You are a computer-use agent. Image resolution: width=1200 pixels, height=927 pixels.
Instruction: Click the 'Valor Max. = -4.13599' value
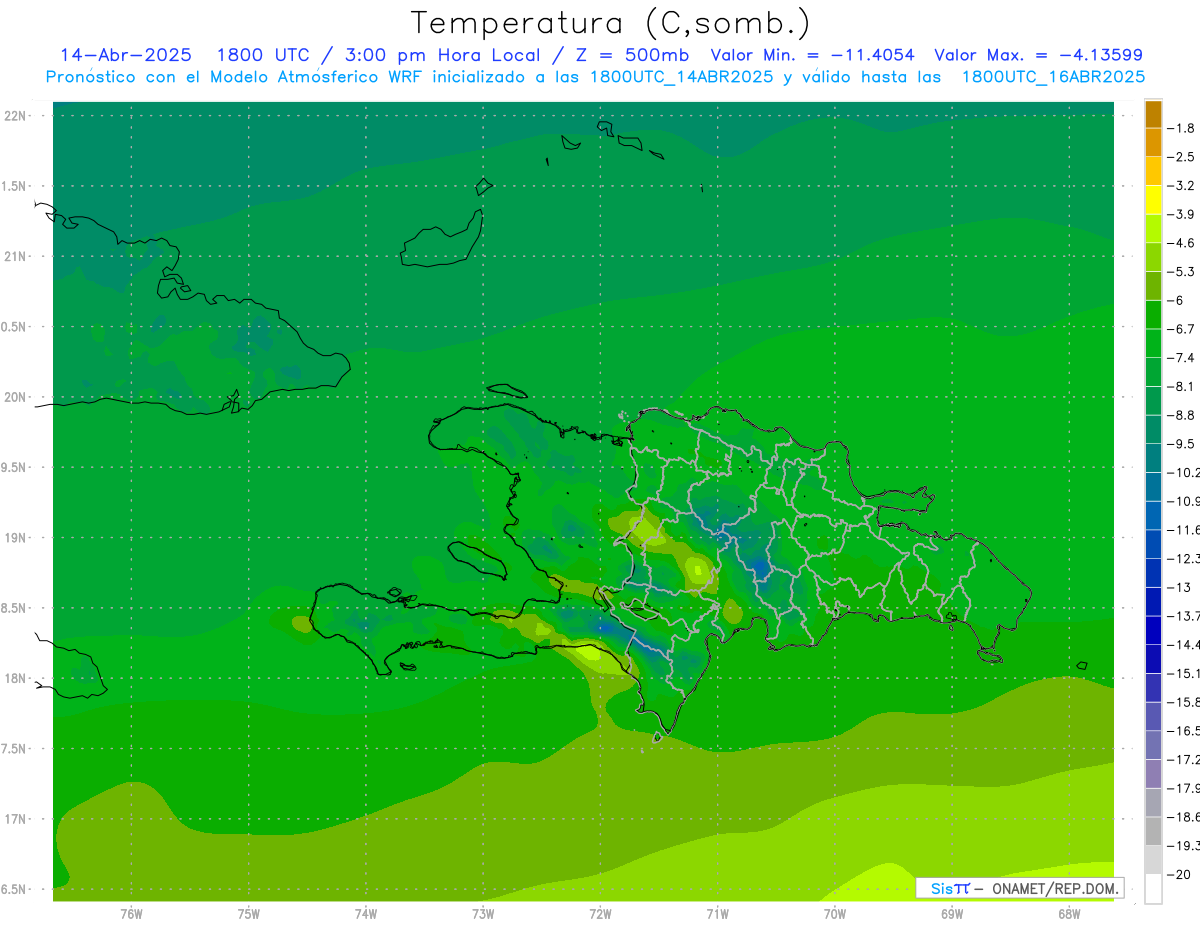(x=1038, y=55)
